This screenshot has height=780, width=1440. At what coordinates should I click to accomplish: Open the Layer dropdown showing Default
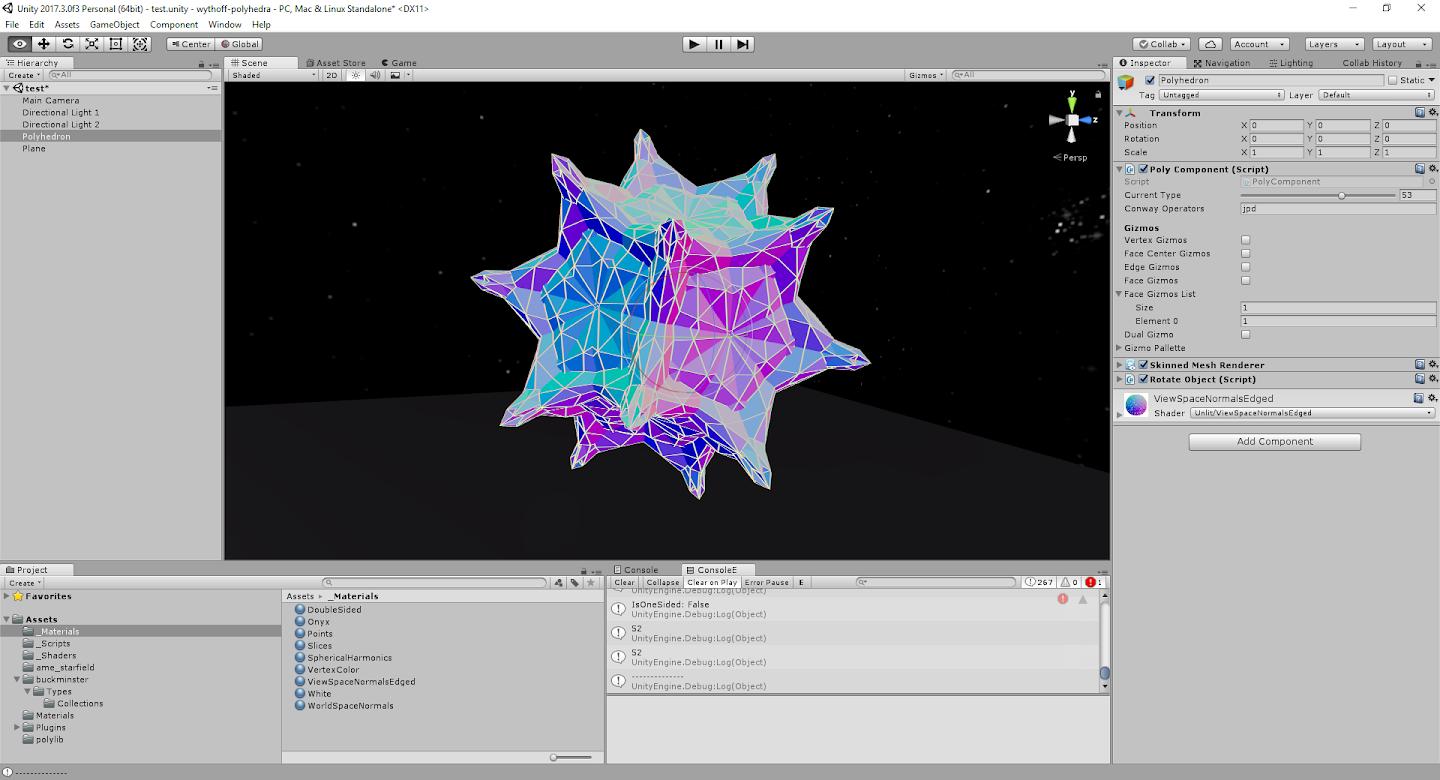pyautogui.click(x=1377, y=95)
